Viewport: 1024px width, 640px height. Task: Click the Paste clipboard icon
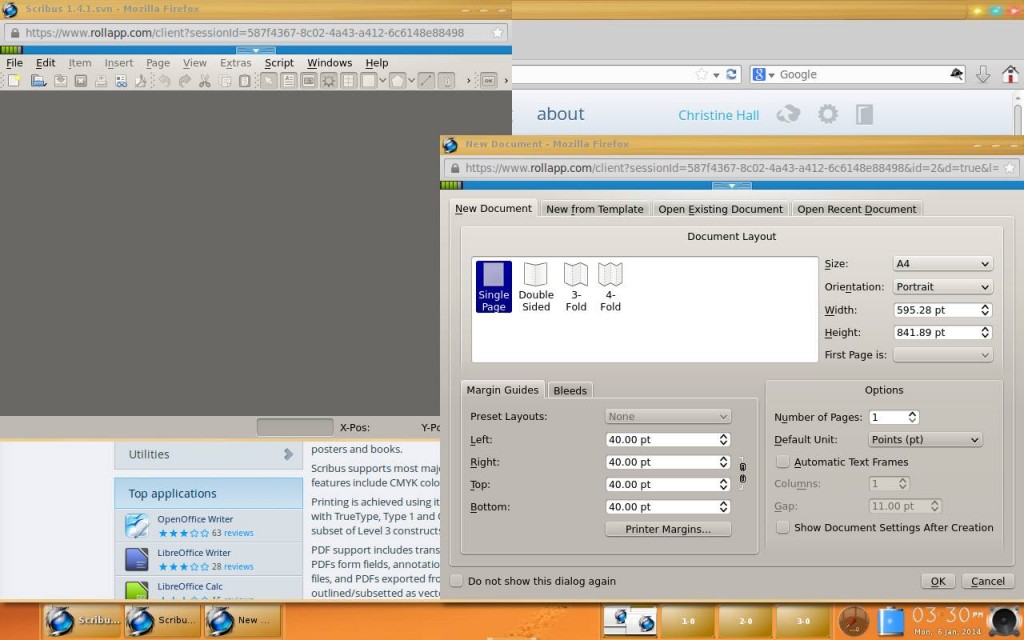pyautogui.click(x=244, y=81)
